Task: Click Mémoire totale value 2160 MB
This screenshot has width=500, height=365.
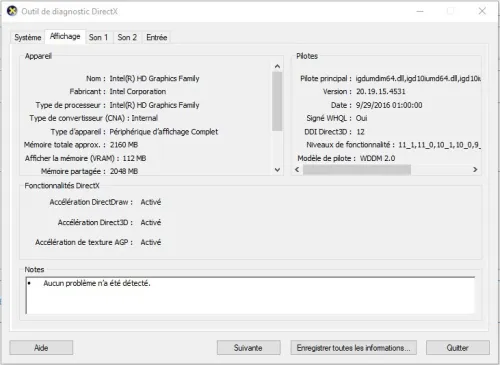Action: tap(124, 145)
